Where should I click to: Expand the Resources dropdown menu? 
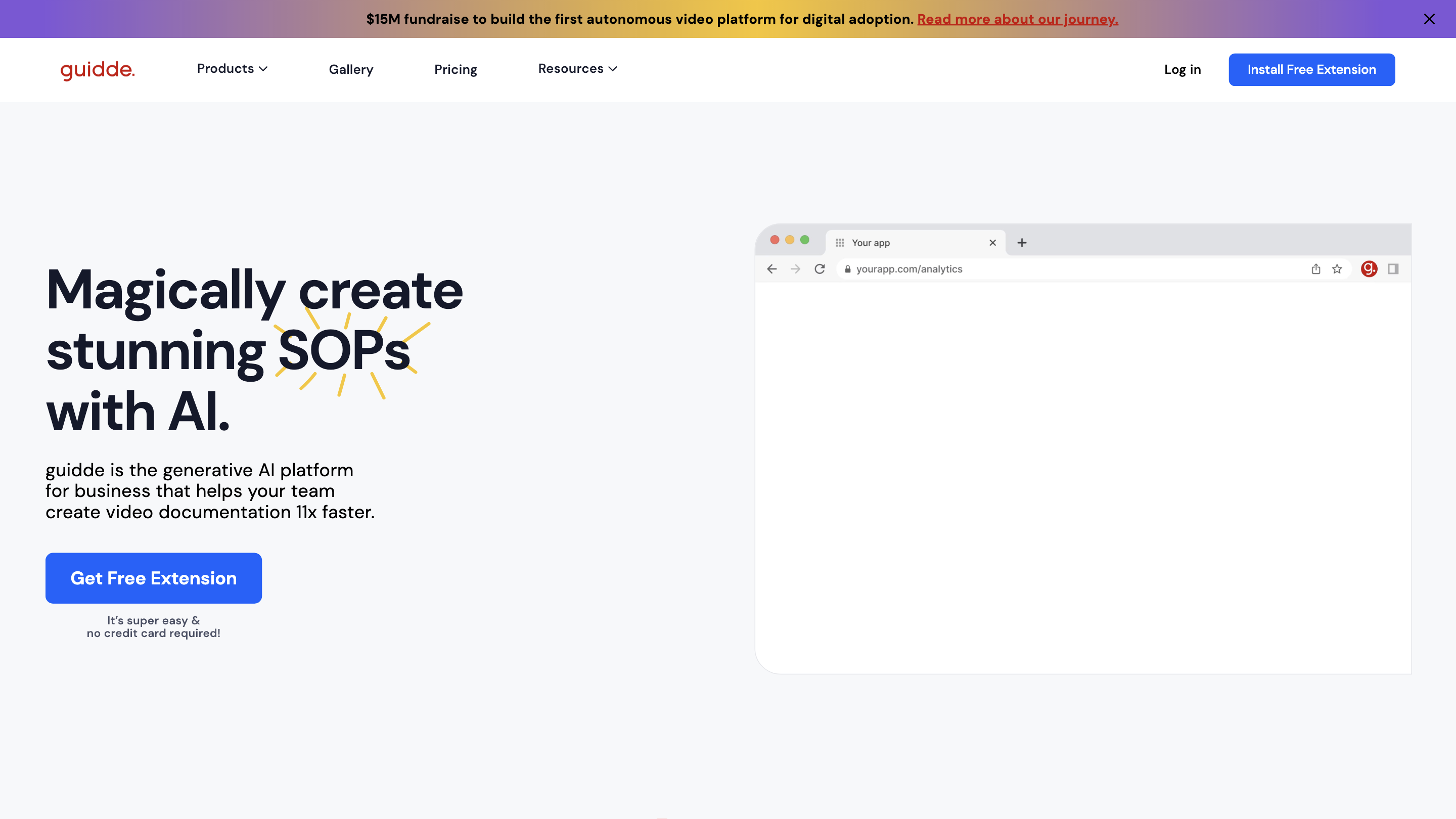(x=577, y=69)
